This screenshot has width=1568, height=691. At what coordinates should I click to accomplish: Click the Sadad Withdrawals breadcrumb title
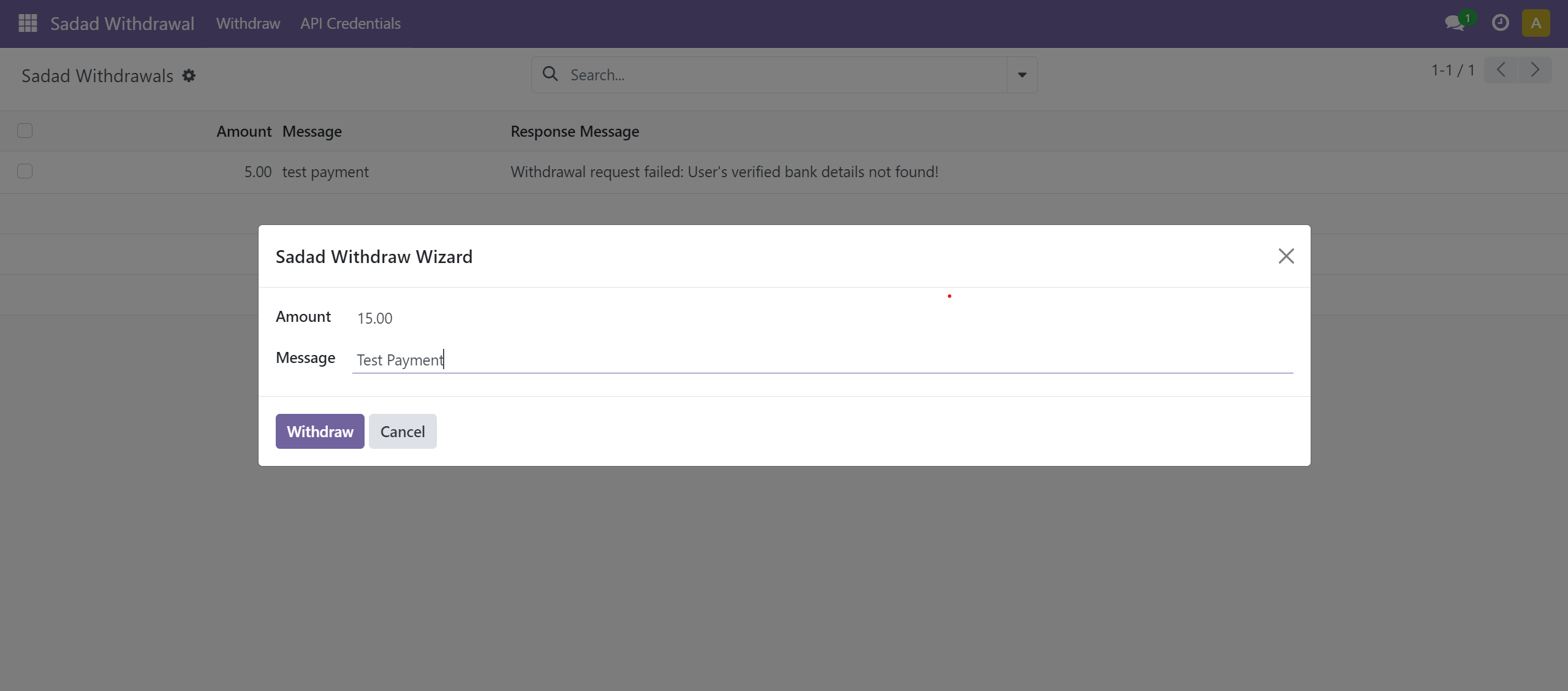[97, 75]
